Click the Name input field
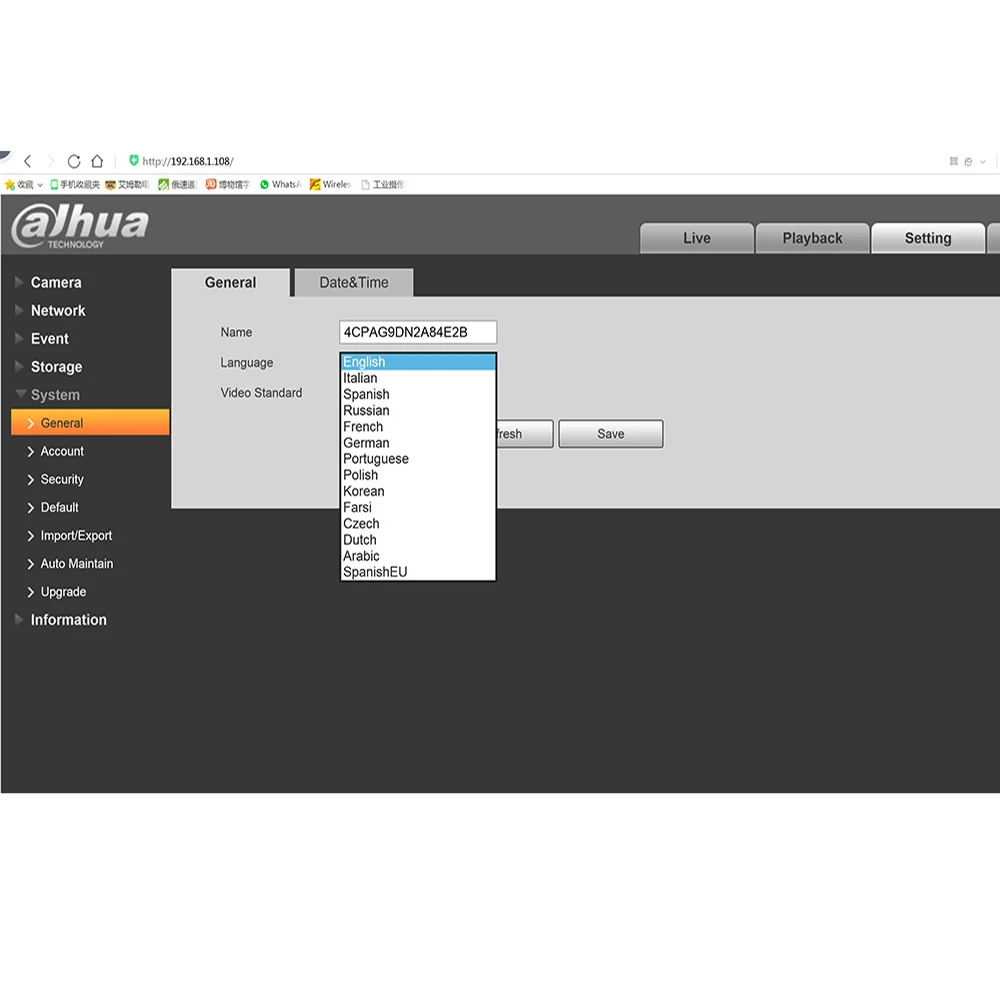Screen dimensions: 1000x1000 click(418, 332)
